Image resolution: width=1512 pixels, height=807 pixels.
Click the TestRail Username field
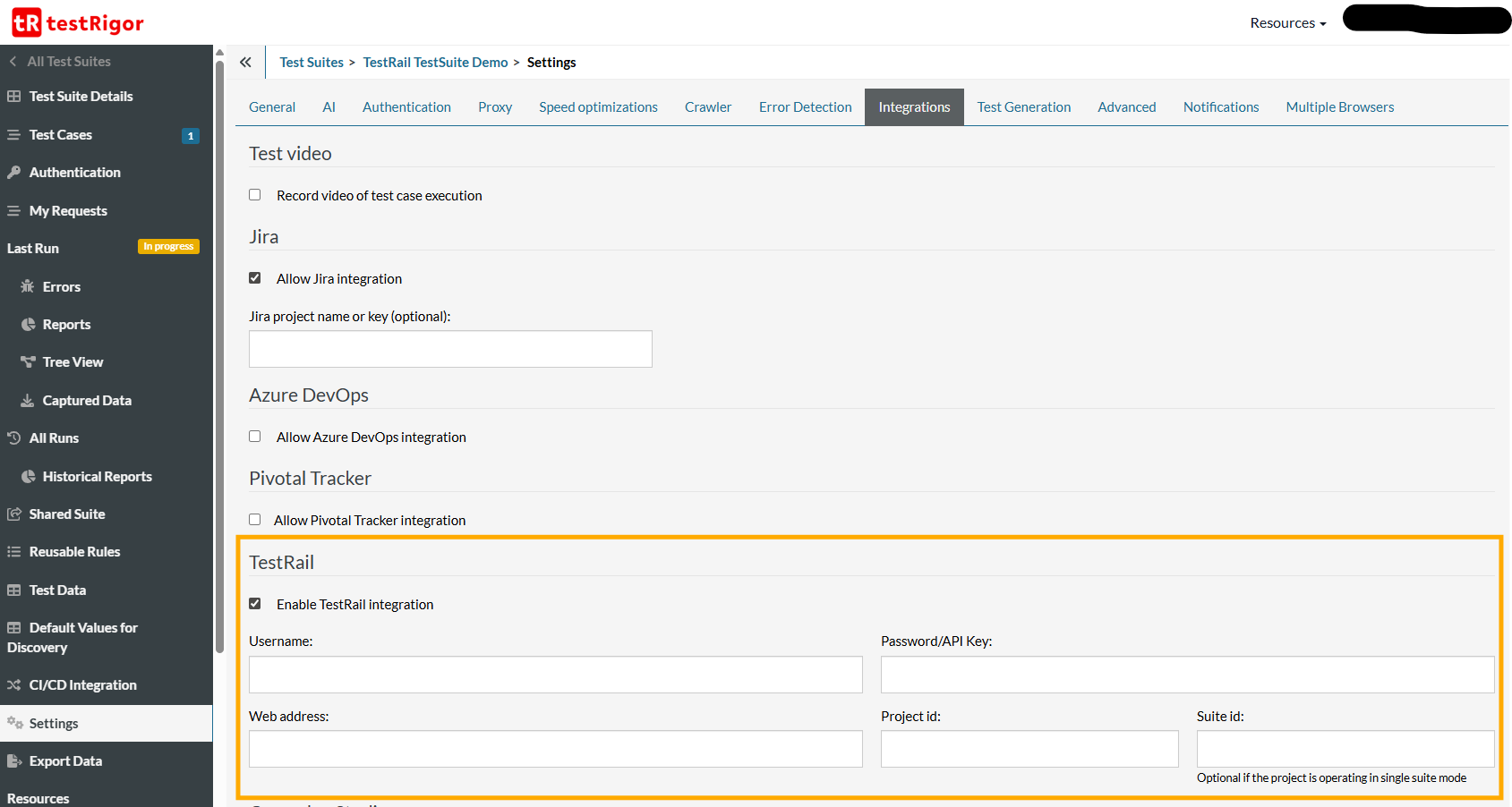(x=556, y=675)
